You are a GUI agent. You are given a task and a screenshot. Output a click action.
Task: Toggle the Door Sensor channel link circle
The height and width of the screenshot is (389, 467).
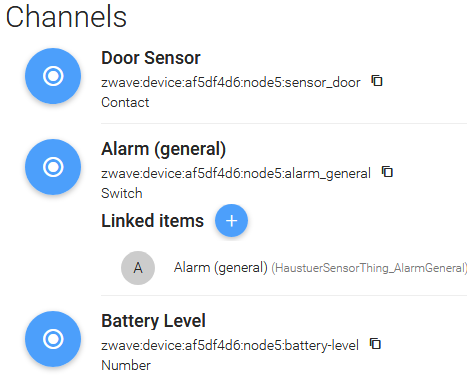pos(53,76)
